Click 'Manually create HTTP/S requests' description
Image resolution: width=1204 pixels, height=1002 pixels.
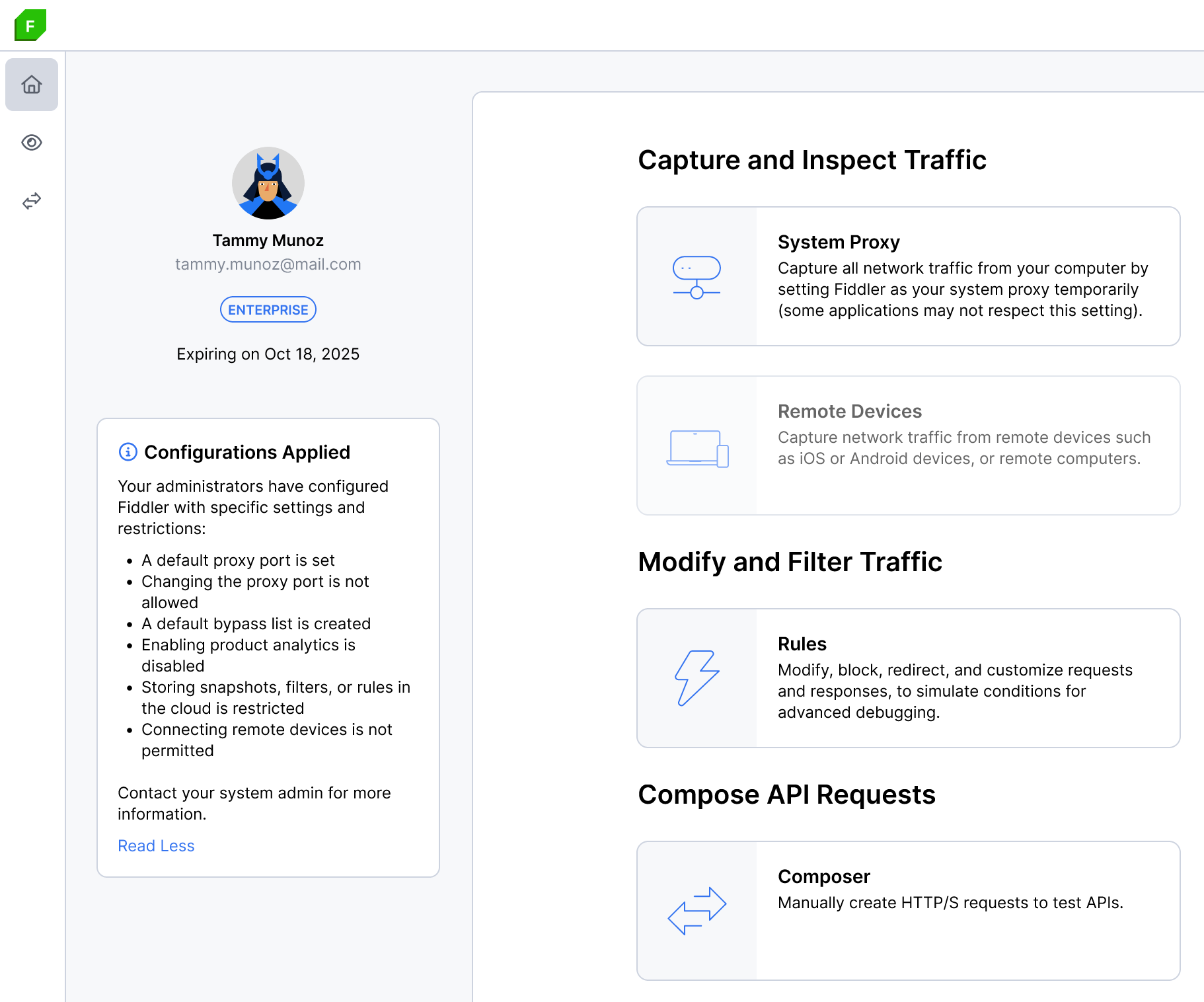[x=950, y=903]
